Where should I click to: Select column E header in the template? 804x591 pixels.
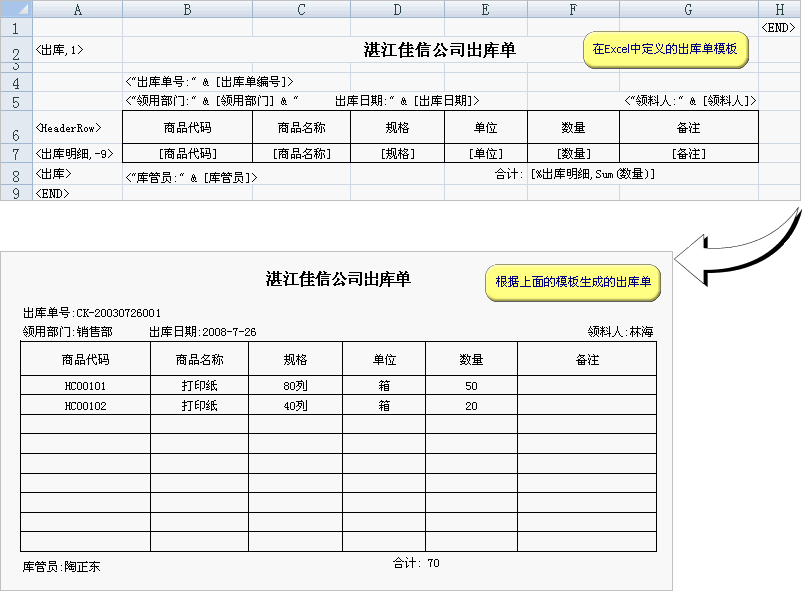(x=486, y=9)
